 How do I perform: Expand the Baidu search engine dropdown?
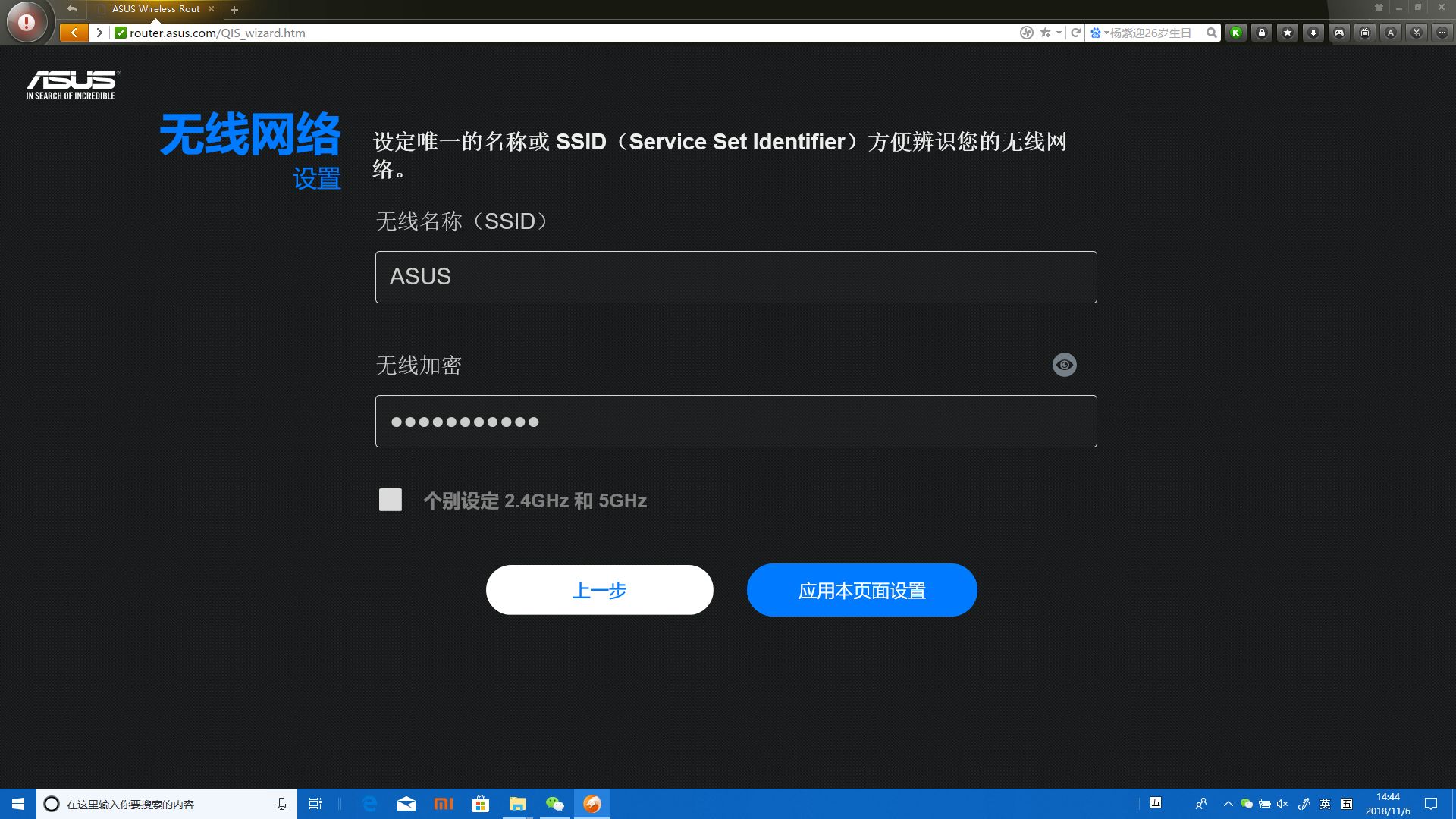1106,33
